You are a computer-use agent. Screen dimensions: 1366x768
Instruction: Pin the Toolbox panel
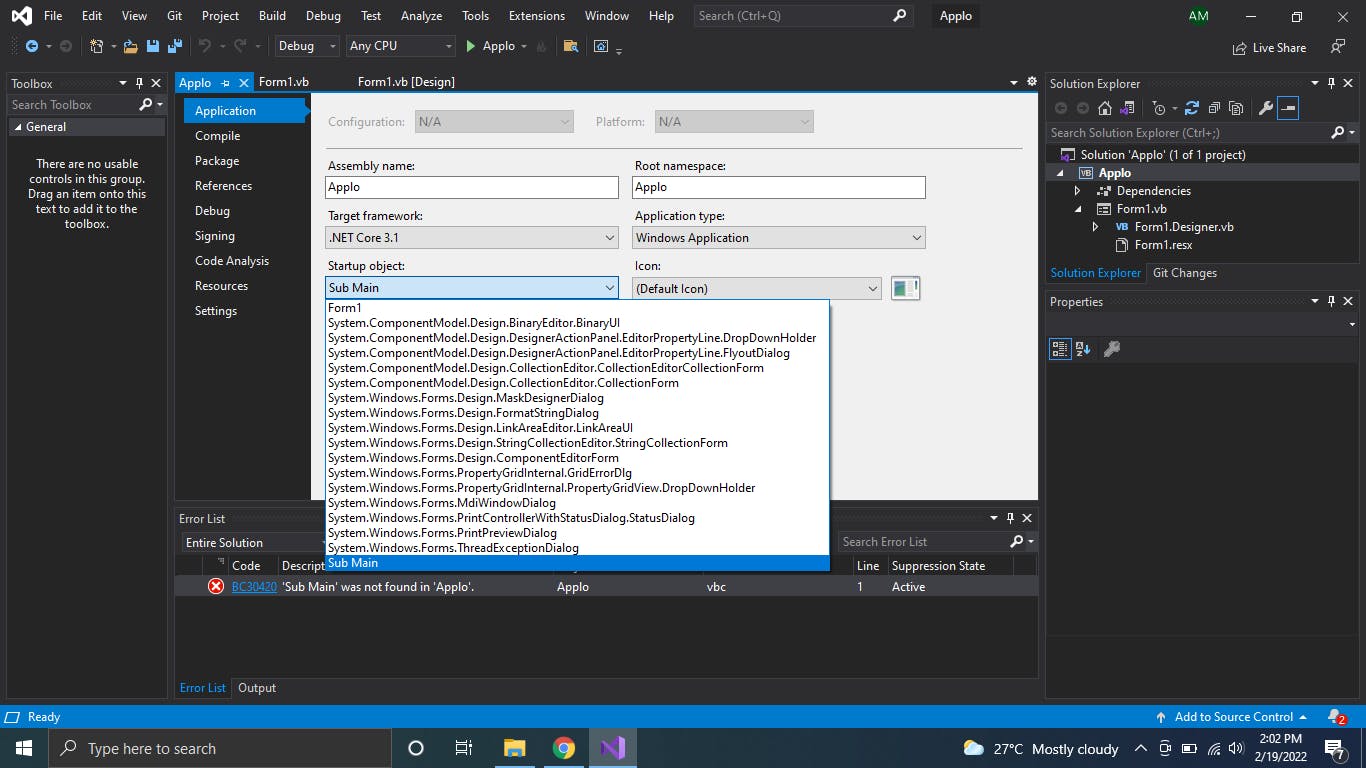click(139, 83)
